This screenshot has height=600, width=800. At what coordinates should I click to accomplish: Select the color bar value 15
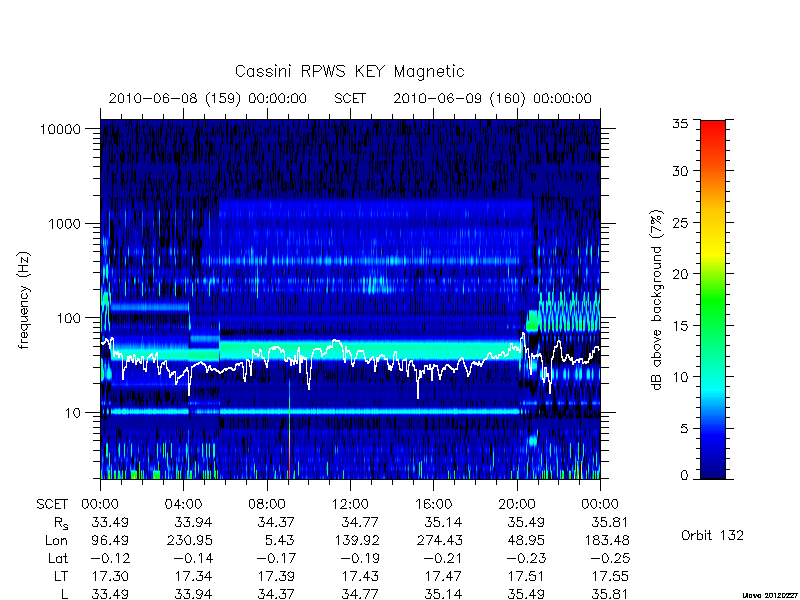pyautogui.click(x=680, y=326)
